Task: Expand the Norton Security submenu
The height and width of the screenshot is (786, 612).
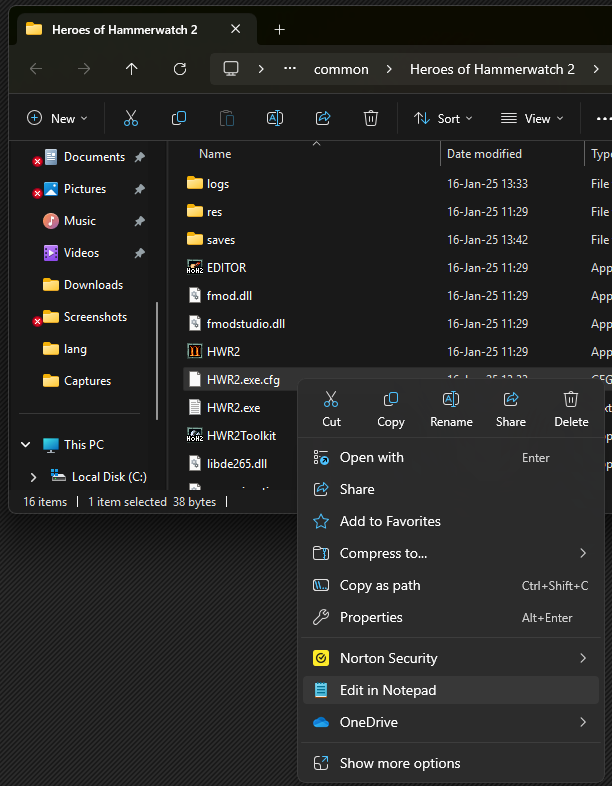Action: [582, 658]
